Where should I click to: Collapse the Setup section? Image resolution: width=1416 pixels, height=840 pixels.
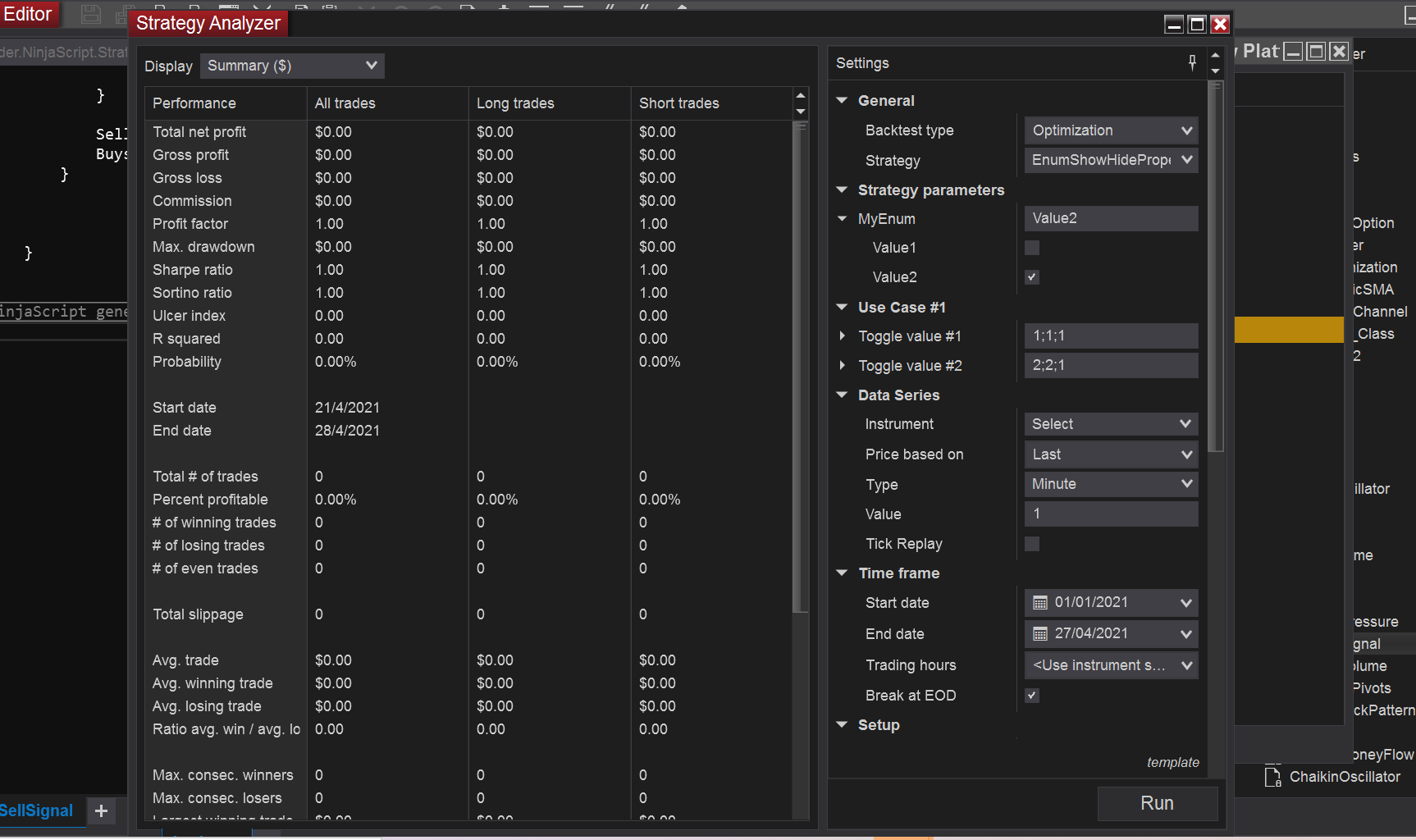coord(842,724)
